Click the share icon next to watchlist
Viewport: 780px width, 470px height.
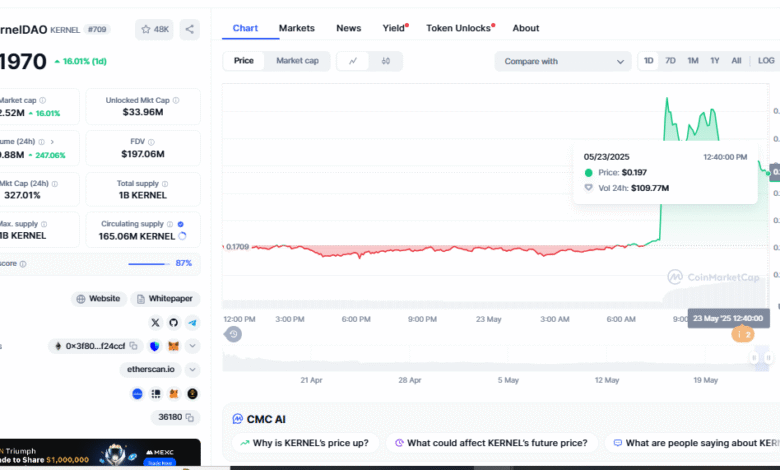click(x=190, y=29)
